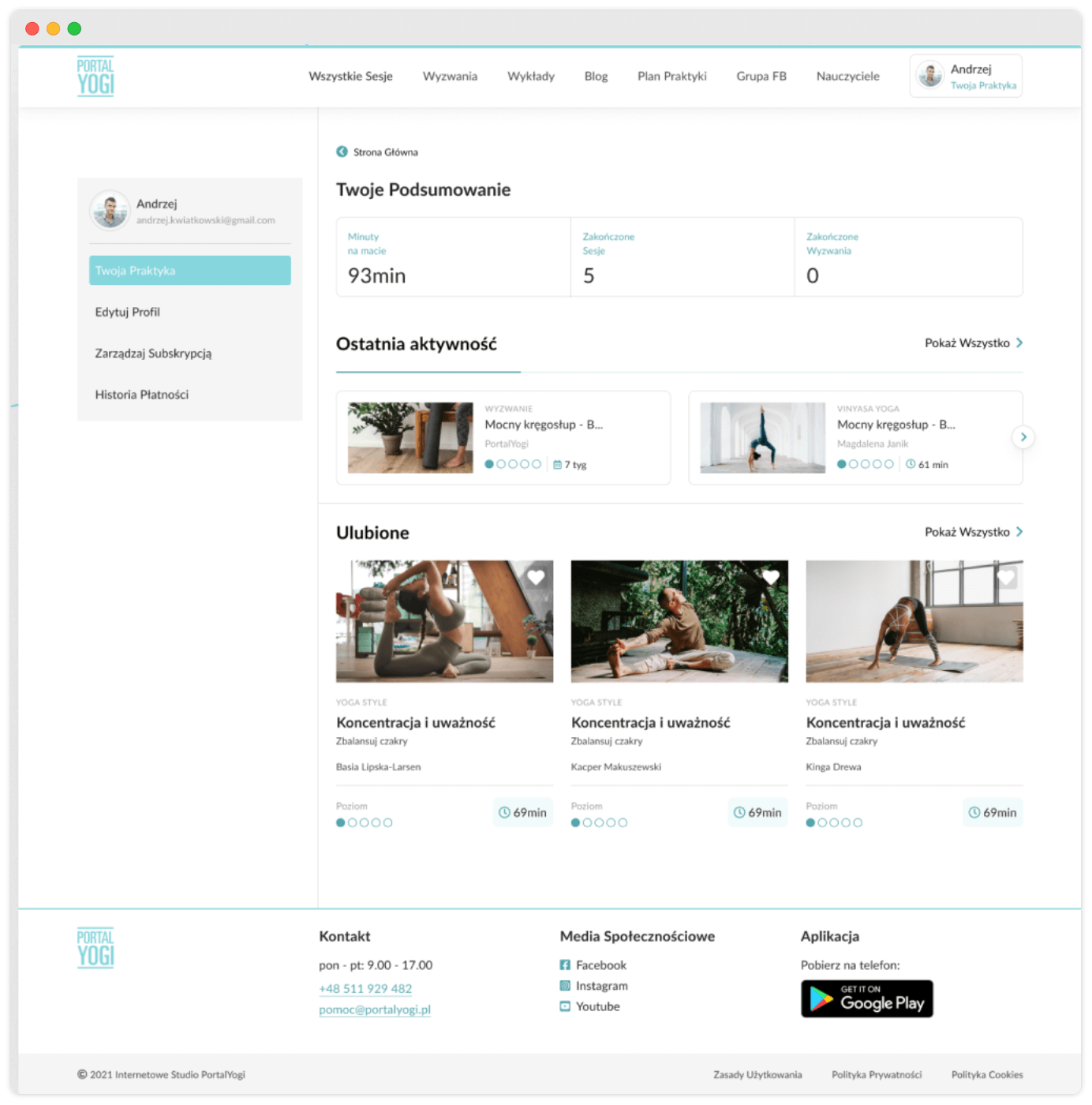The image size is (1092, 1105).
Task: Call the phone number +48 511 929 482
Action: (x=365, y=988)
